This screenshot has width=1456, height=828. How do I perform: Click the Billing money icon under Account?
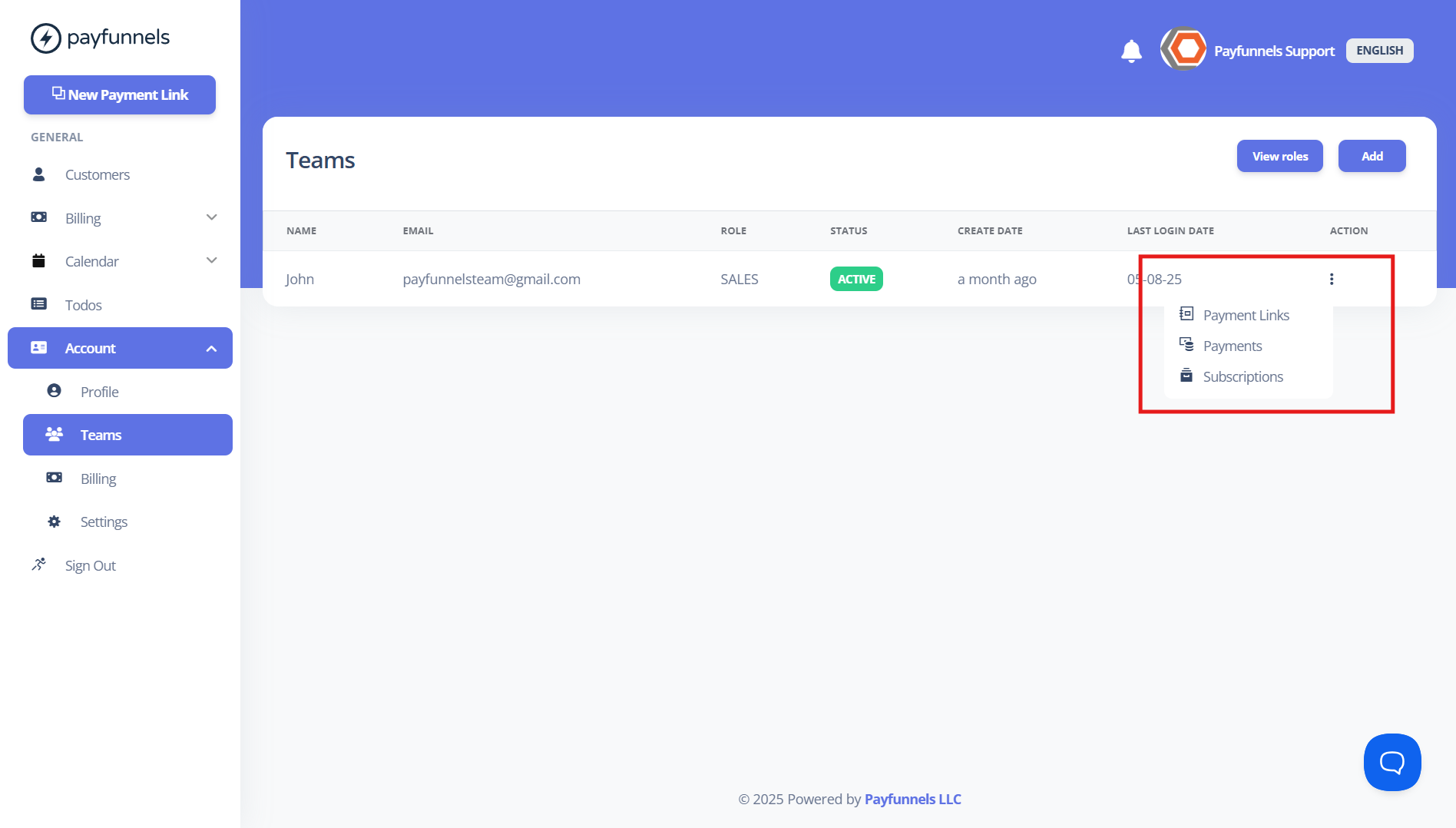click(x=54, y=478)
